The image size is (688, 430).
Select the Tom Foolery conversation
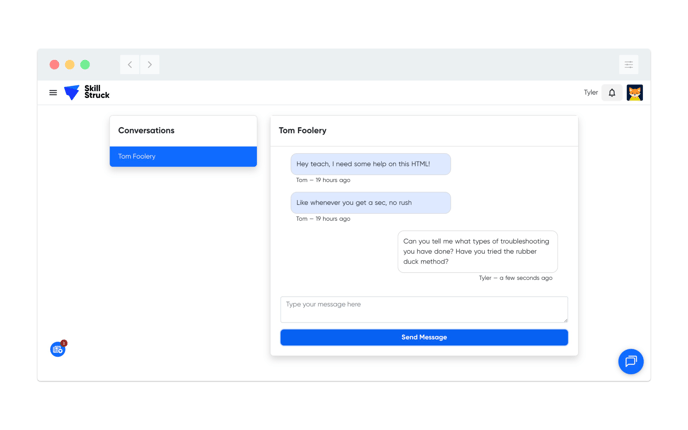[x=183, y=157]
